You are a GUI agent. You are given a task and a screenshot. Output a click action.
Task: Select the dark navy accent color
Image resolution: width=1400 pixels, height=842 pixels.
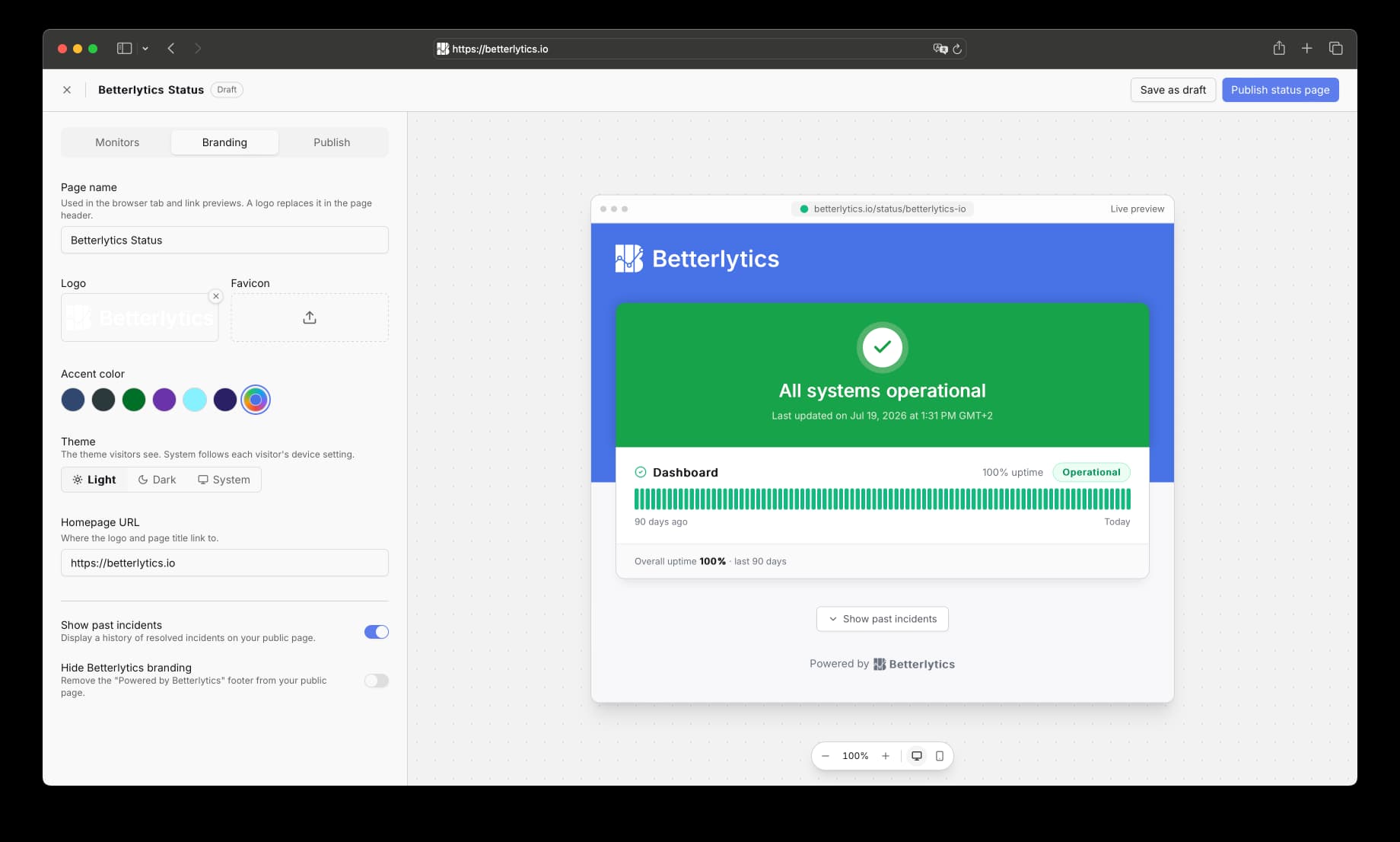click(x=225, y=400)
